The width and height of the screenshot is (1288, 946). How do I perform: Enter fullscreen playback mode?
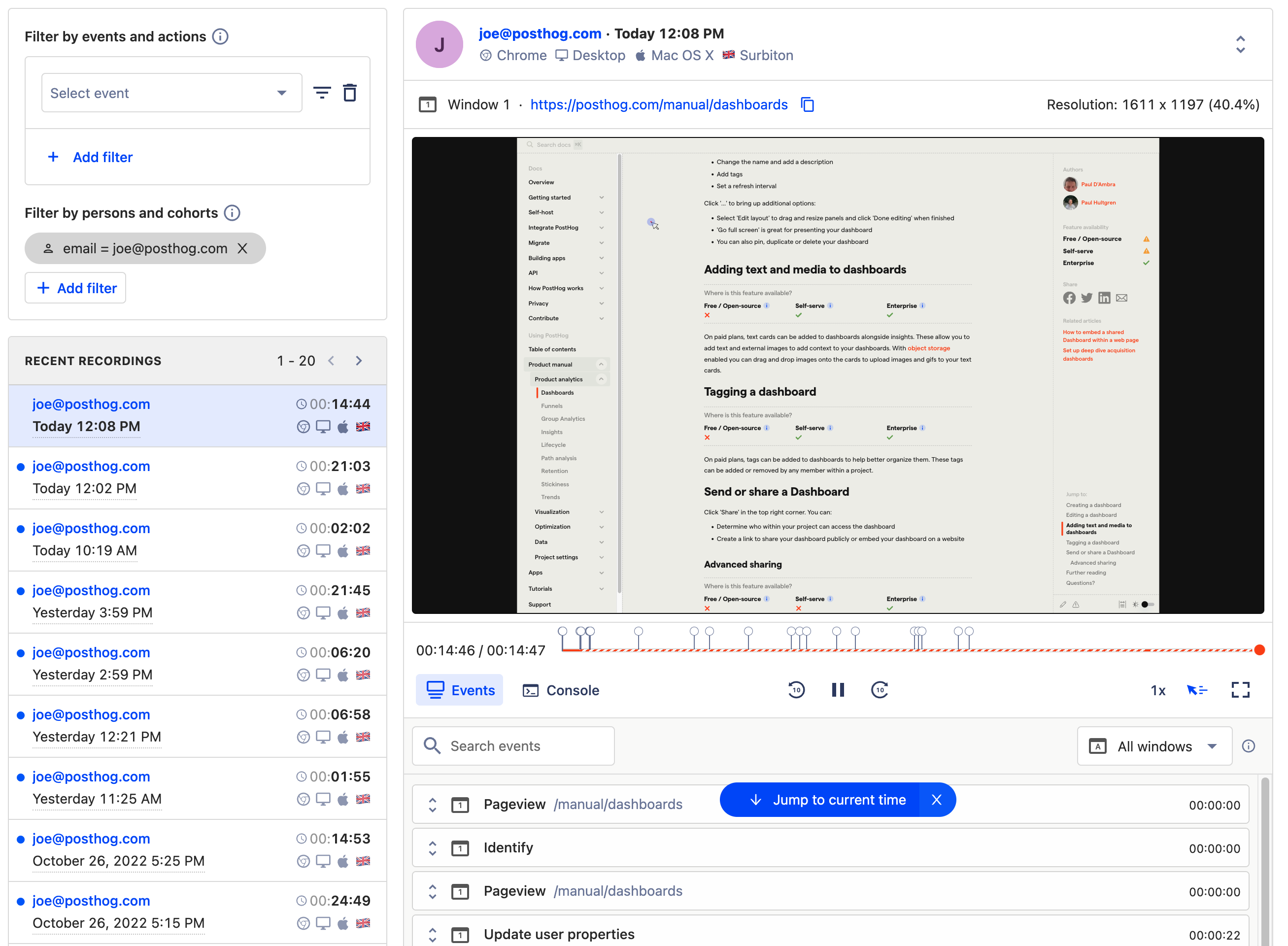[1241, 690]
